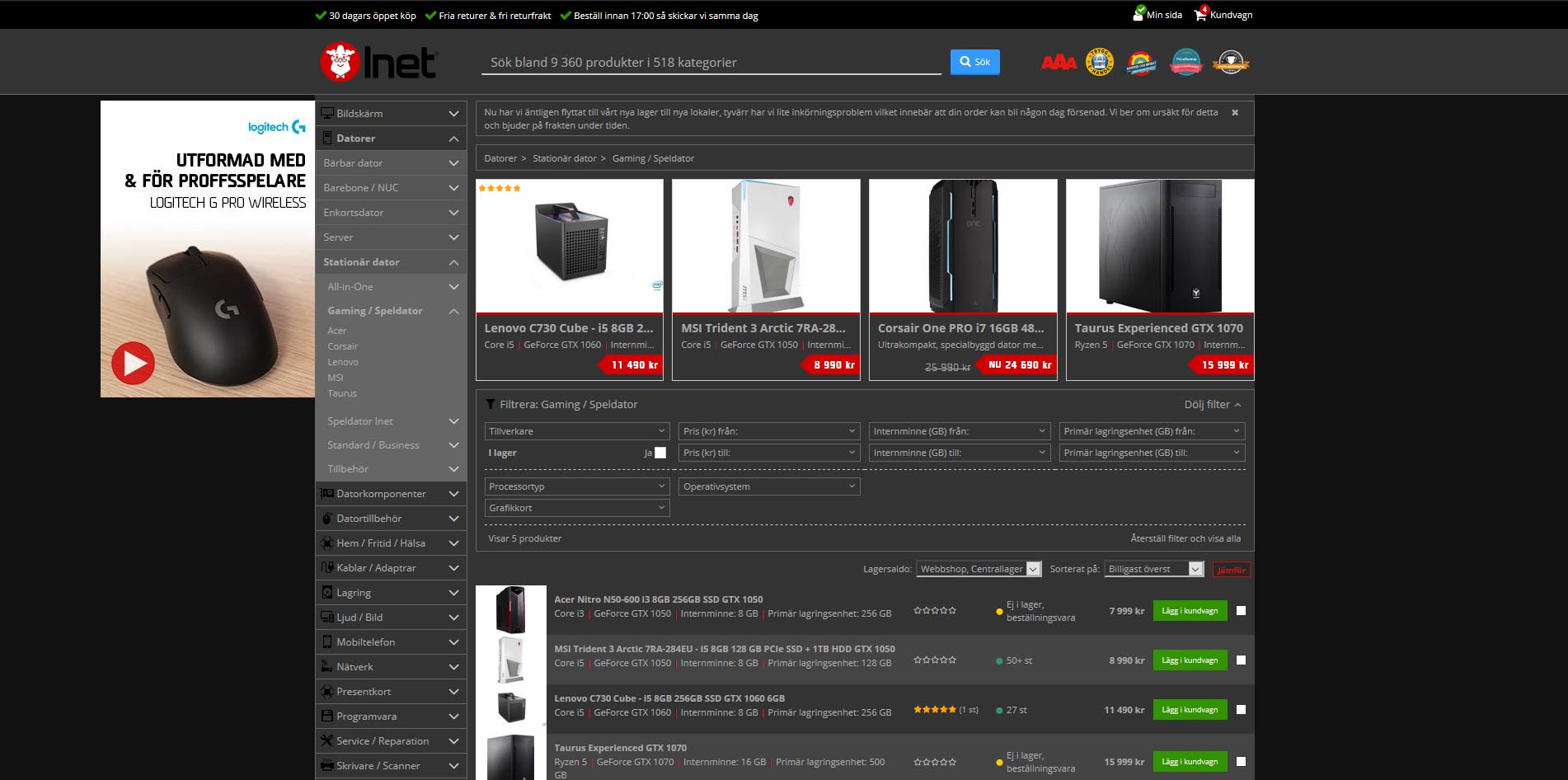The image size is (1568, 780).
Task: Open the Kundvagn shopping cart icon
Action: click(1201, 14)
